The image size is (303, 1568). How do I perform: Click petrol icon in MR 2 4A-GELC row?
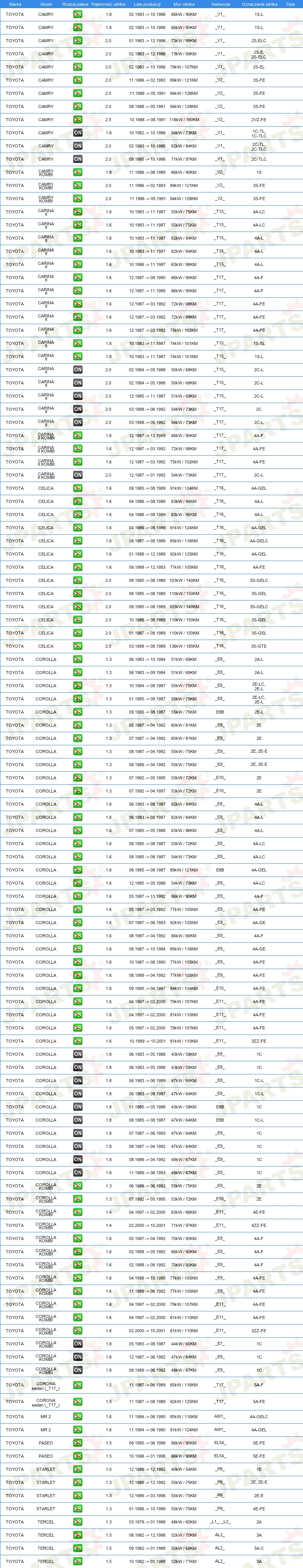[77, 1417]
